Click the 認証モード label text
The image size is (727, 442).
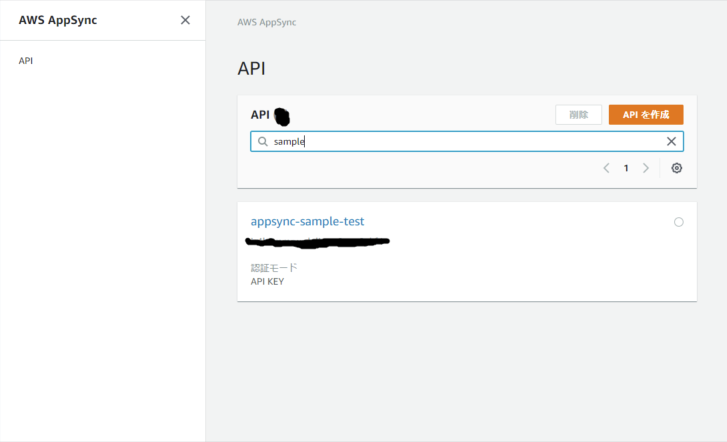[x=274, y=268]
